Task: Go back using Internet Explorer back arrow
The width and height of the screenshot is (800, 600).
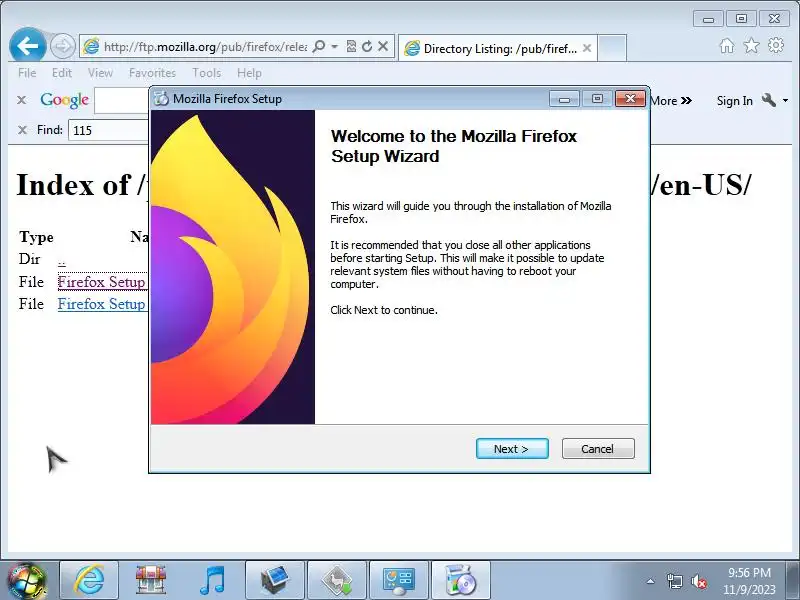Action: coord(28,46)
